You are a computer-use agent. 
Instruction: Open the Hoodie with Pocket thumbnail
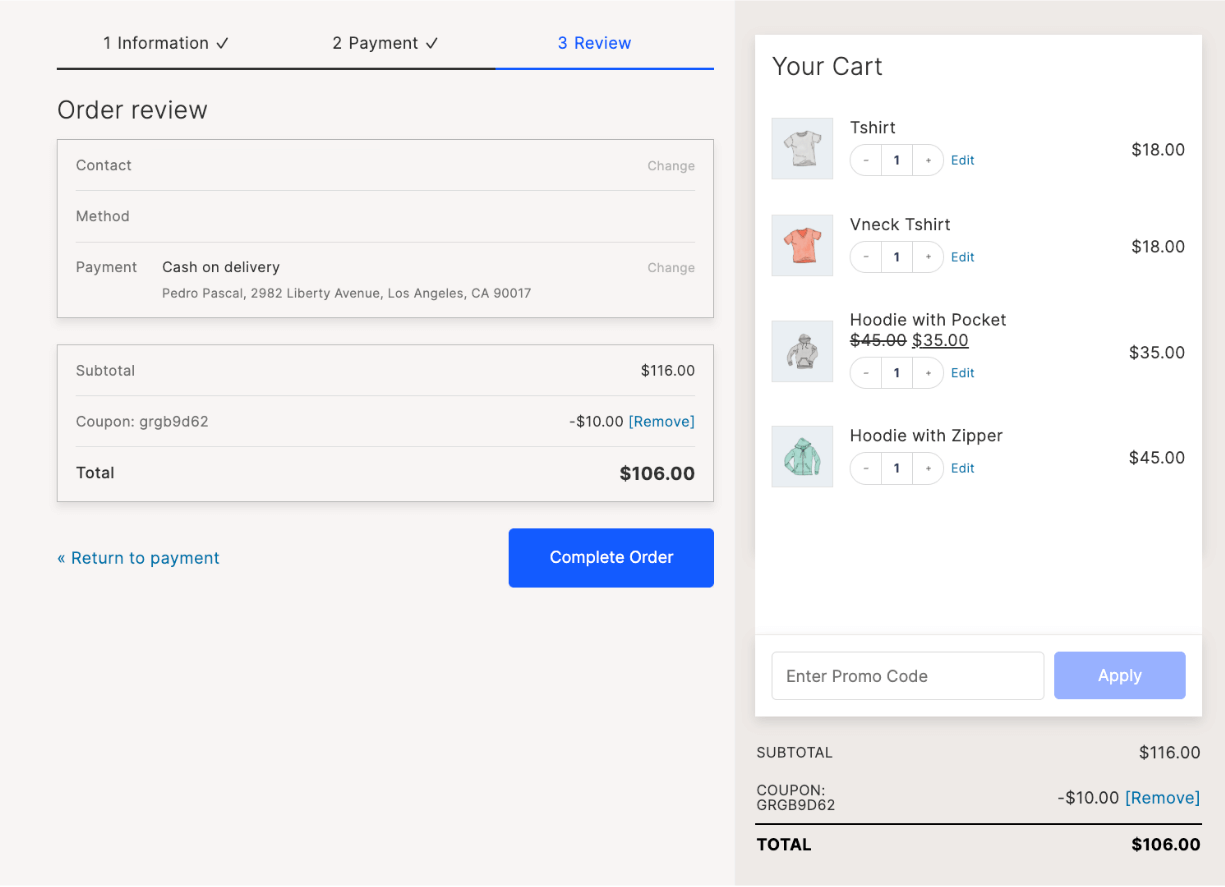coord(802,351)
